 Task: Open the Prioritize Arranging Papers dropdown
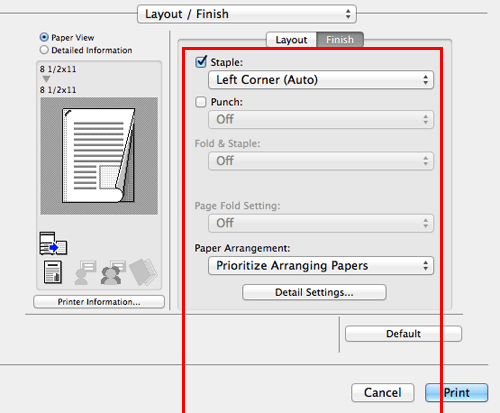pyautogui.click(x=321, y=266)
